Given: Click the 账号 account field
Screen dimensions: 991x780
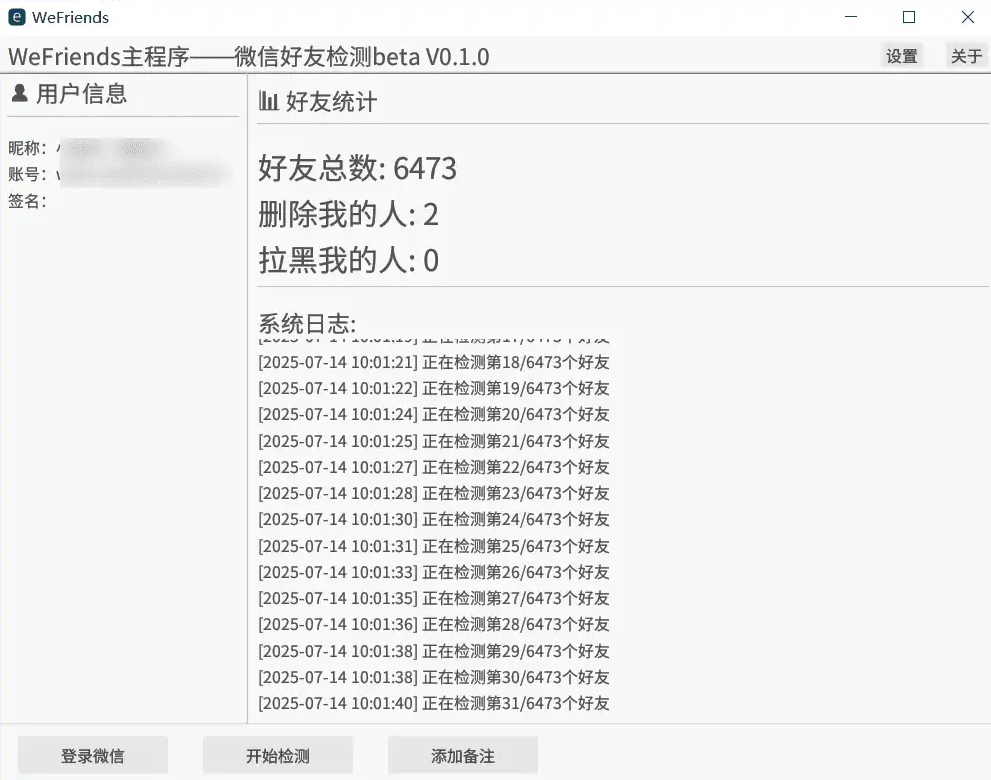Looking at the screenshot, I should pos(119,174).
